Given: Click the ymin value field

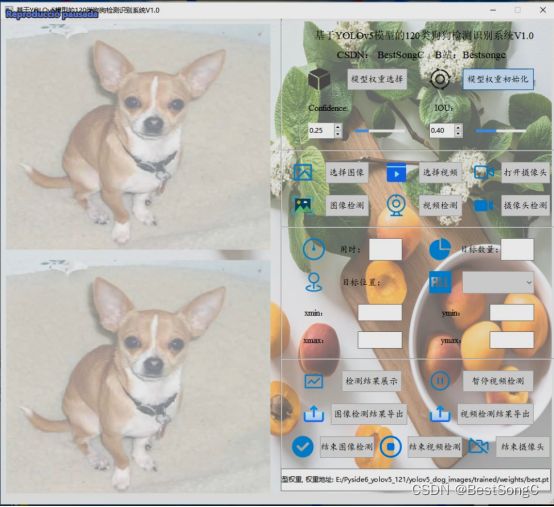Looking at the screenshot, I should (512, 313).
